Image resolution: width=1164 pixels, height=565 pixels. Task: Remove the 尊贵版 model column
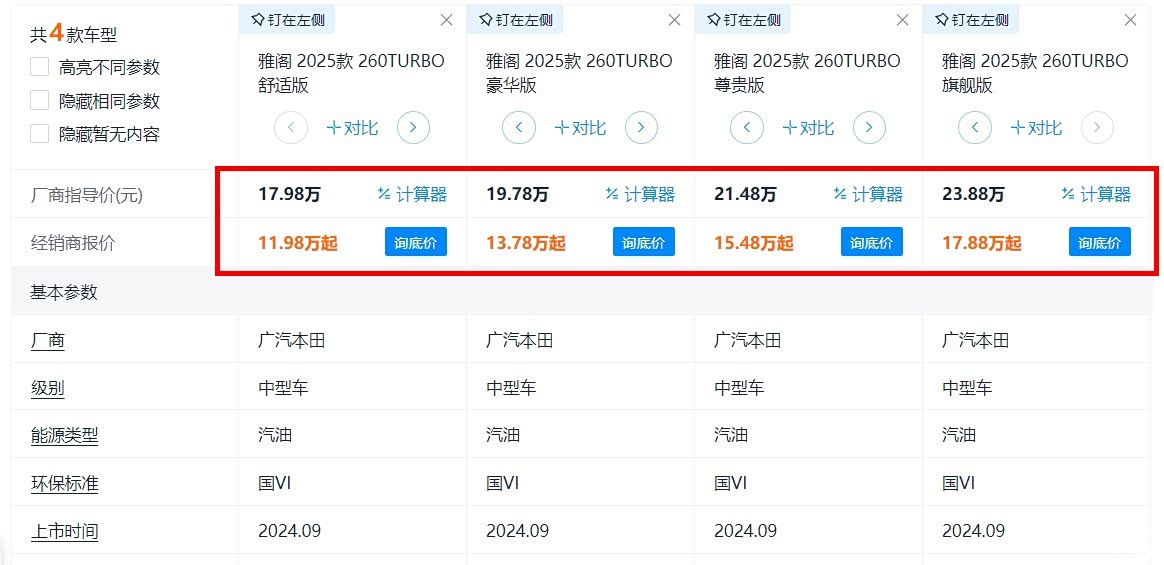[903, 20]
